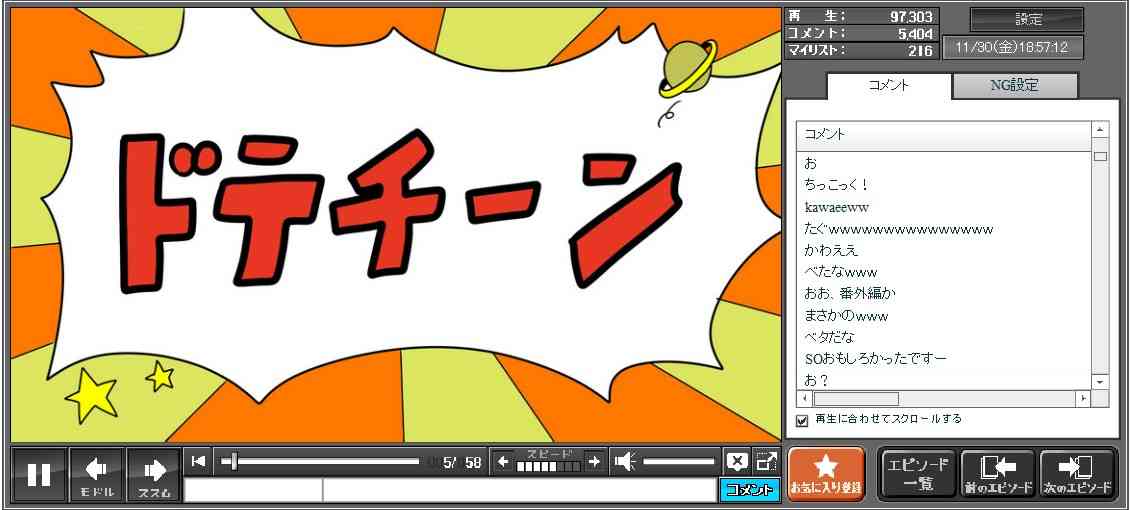
Task: Toggle 再生に合わせてスクロールする checkbox
Action: 801,420
